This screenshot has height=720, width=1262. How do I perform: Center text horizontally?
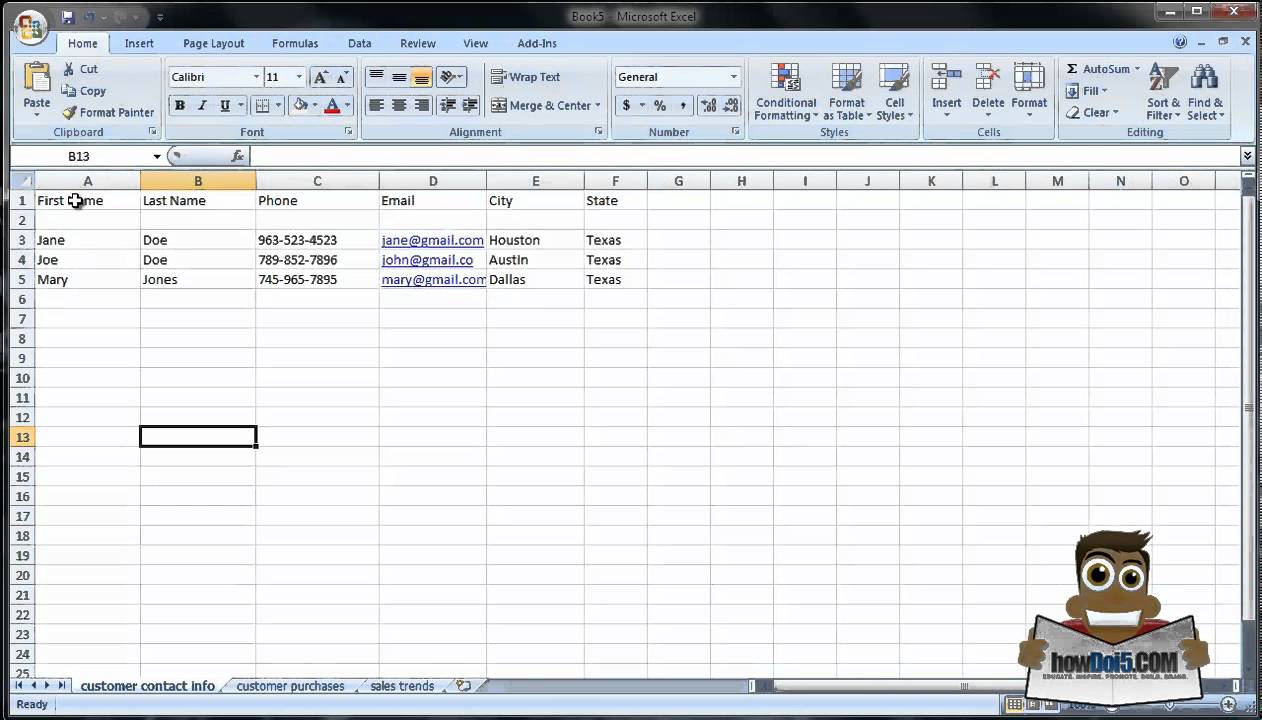(399, 105)
